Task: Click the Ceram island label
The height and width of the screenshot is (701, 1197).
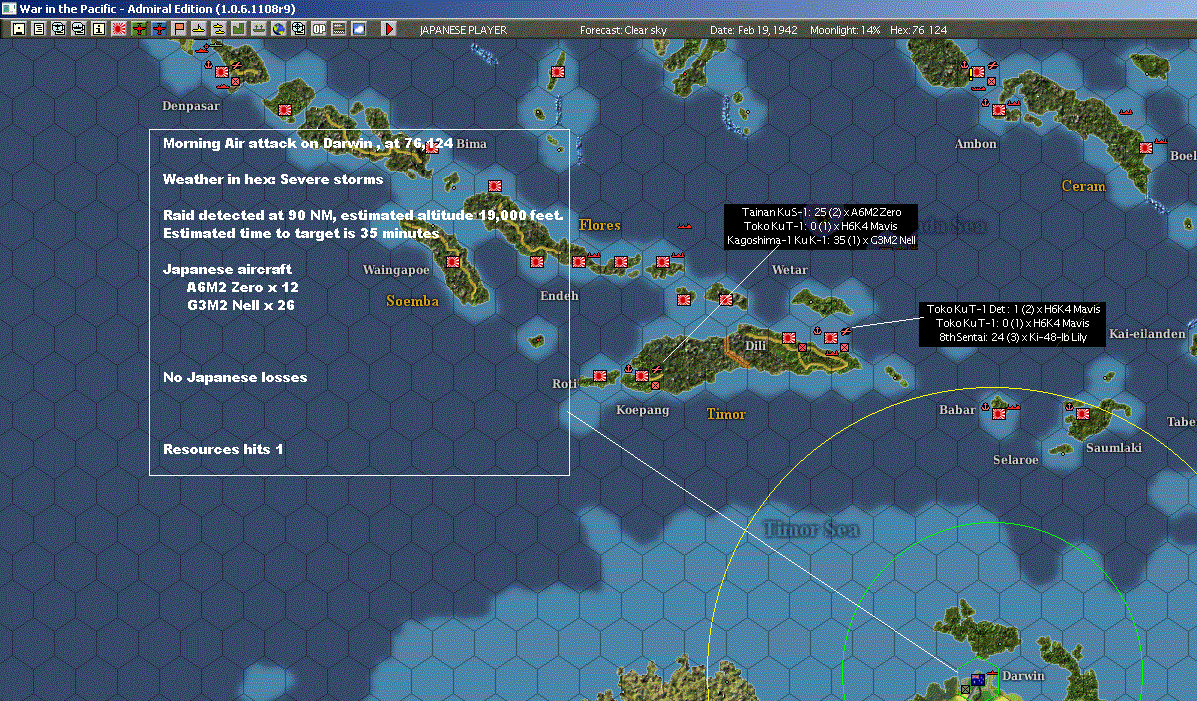Action: coord(1083,186)
